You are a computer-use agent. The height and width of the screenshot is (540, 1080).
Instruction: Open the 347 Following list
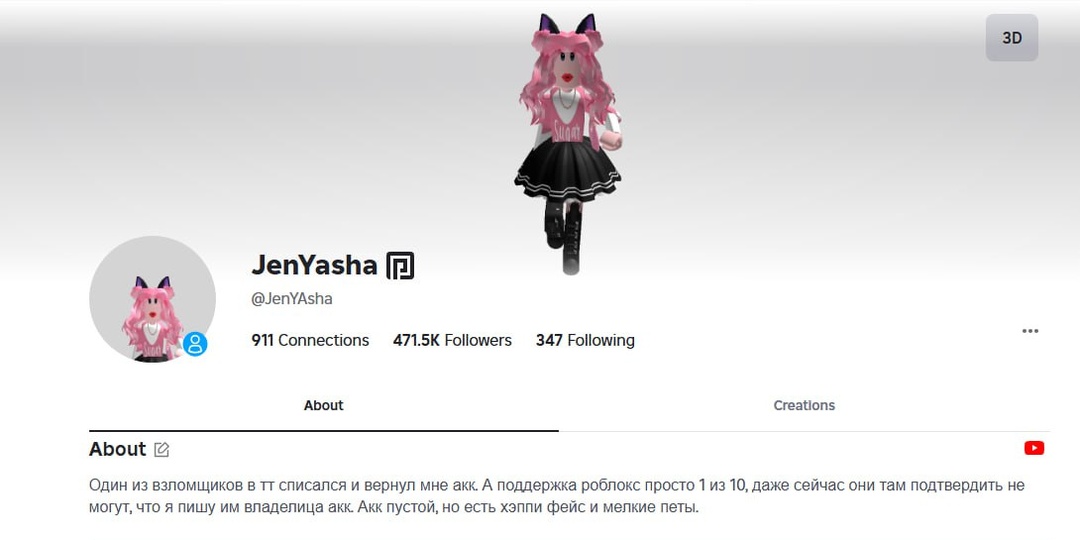585,340
